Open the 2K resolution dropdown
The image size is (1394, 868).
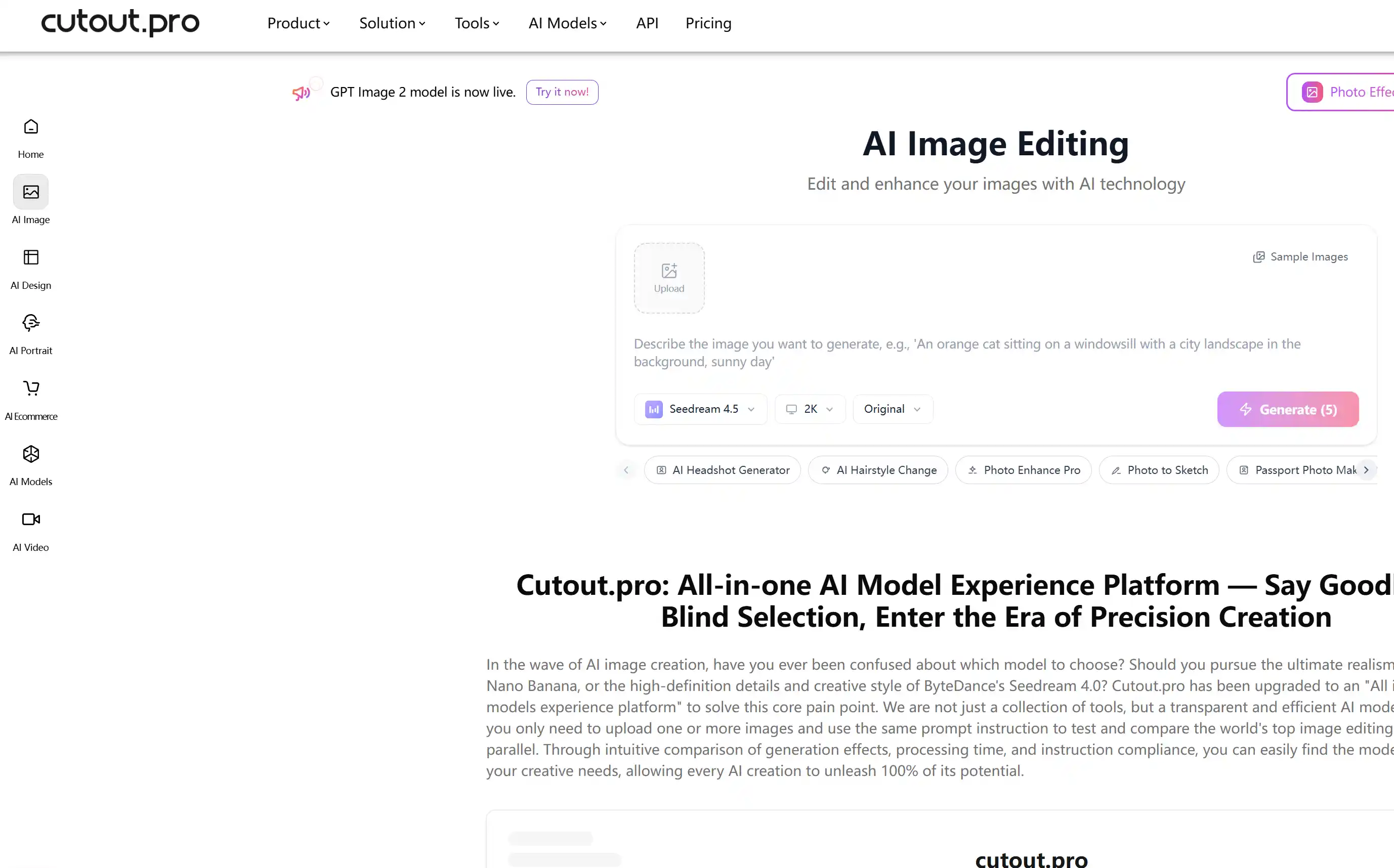(x=810, y=409)
